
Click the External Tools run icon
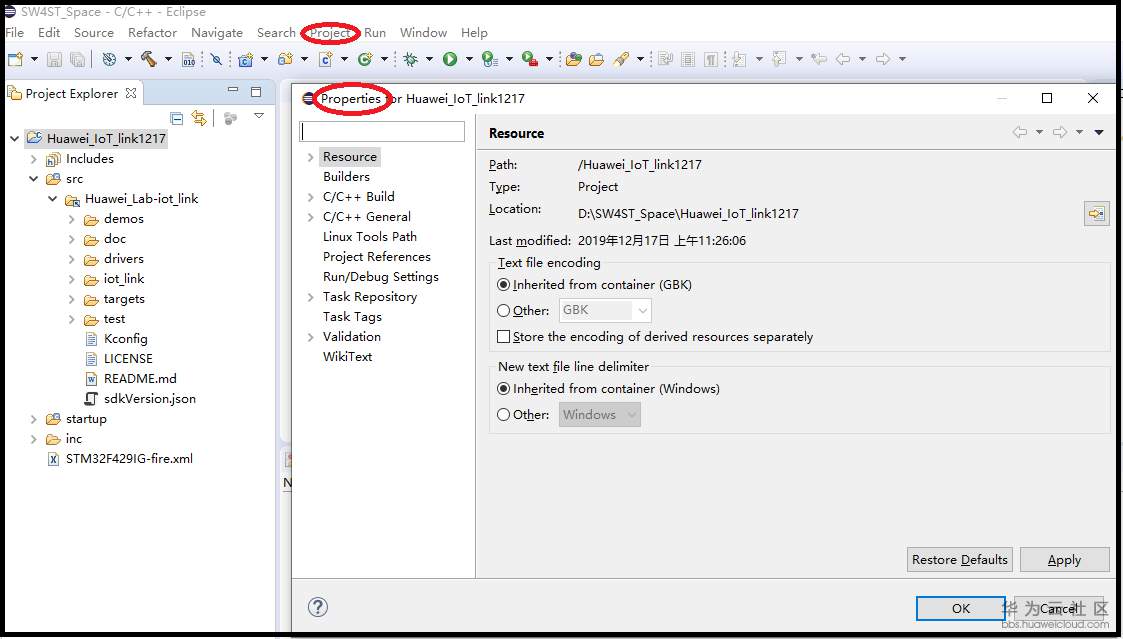[530, 59]
